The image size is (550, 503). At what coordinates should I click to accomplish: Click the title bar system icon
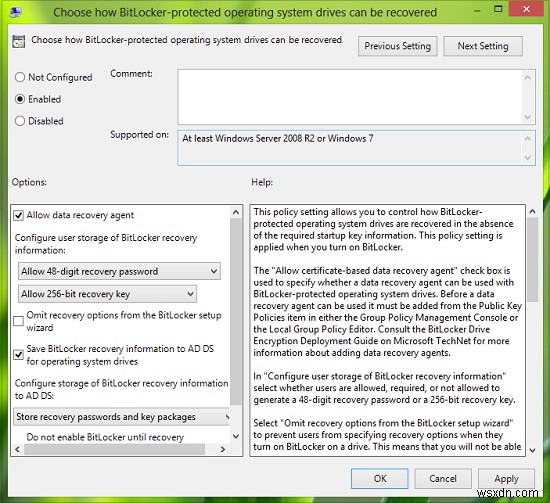tap(15, 12)
